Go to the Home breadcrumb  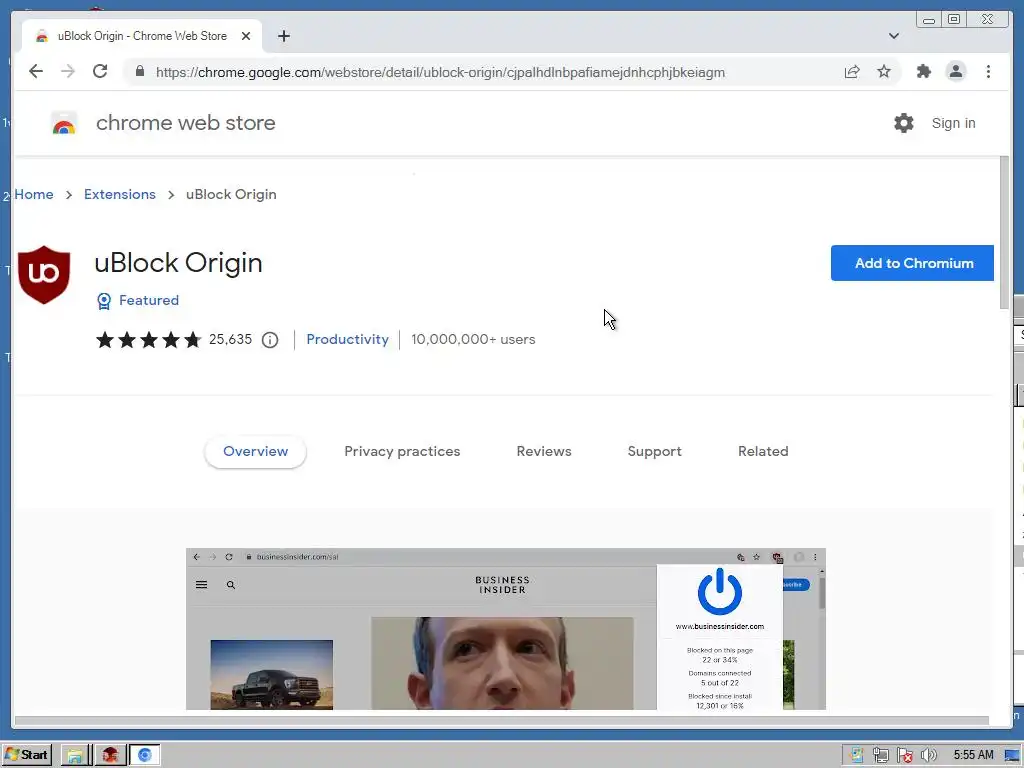coord(34,194)
